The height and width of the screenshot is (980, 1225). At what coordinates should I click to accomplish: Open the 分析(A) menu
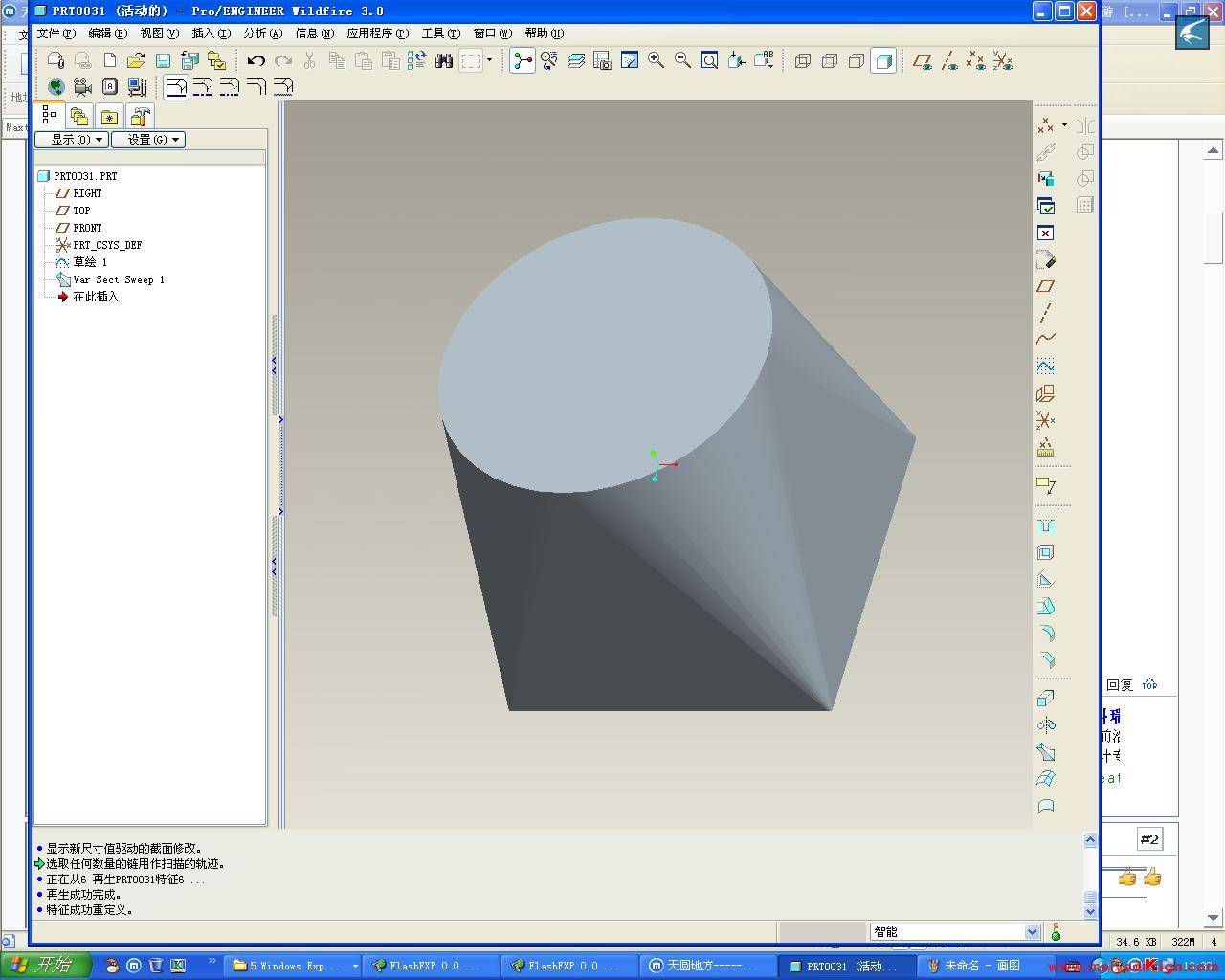[262, 33]
